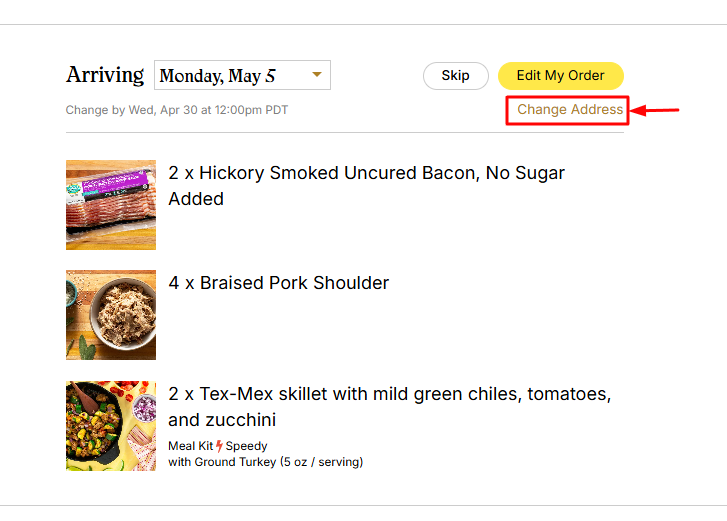This screenshot has height=521, width=727.
Task: Click the Ground Turkey serving detail text
Action: pyautogui.click(x=266, y=462)
